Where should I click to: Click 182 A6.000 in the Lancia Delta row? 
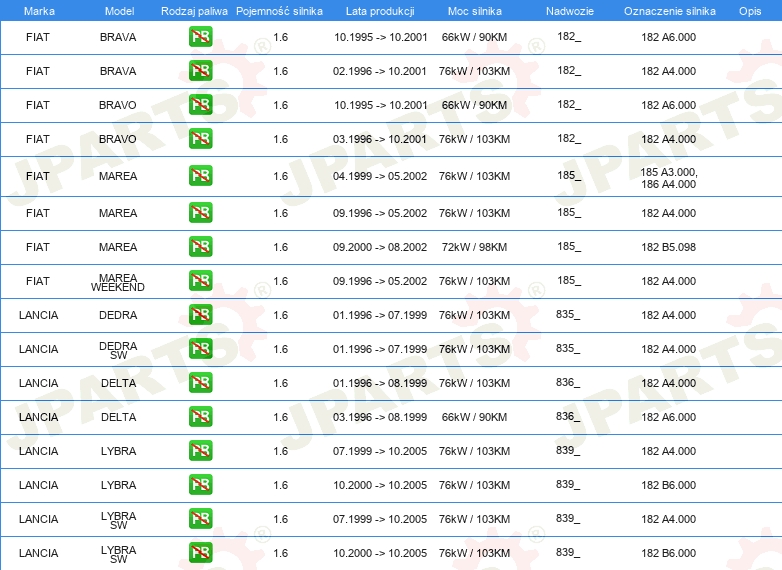point(668,417)
